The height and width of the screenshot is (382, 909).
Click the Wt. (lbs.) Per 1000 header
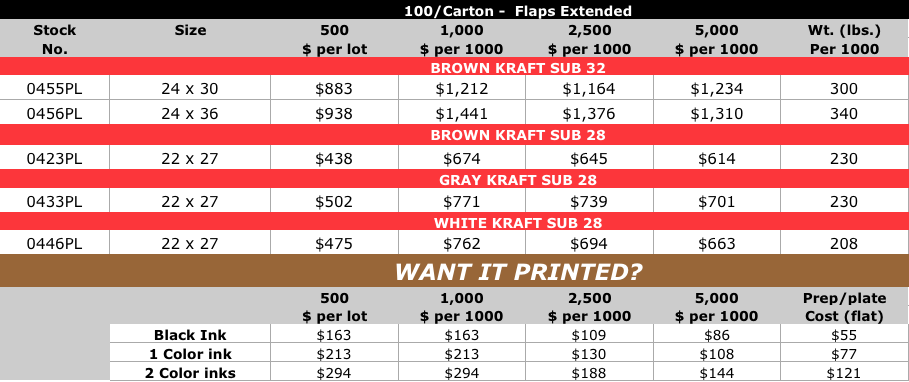845,39
